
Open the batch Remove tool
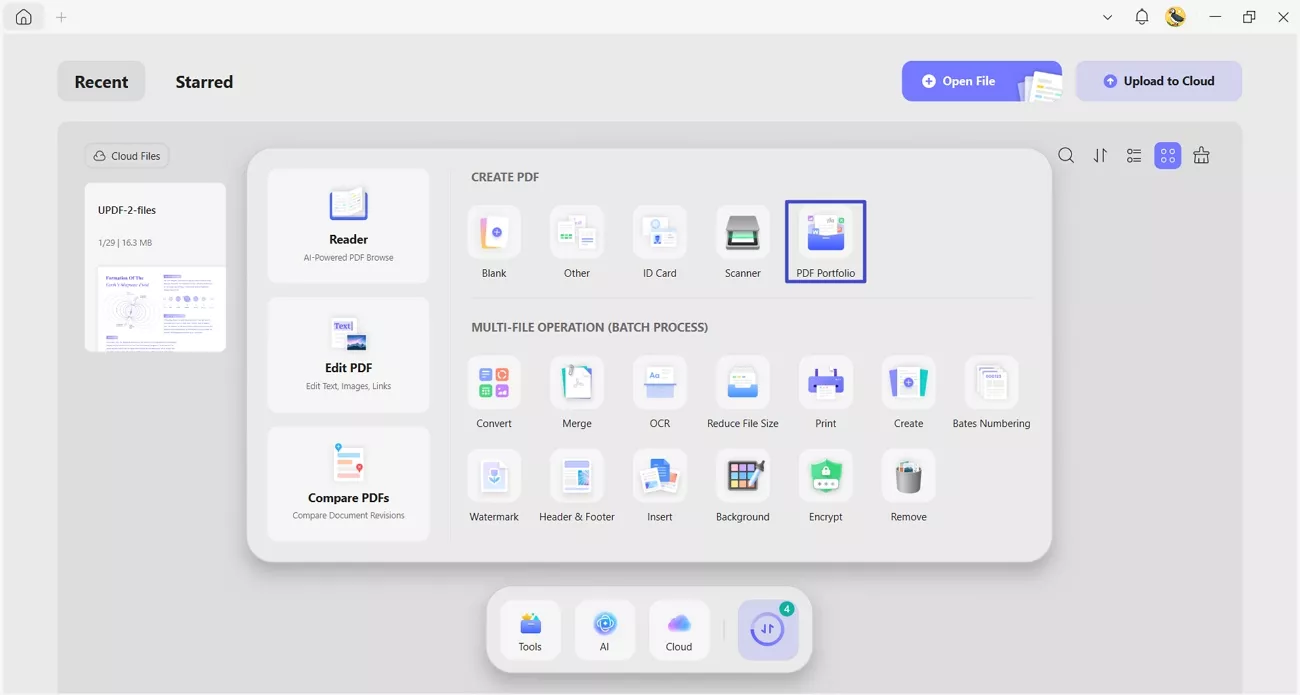click(909, 486)
